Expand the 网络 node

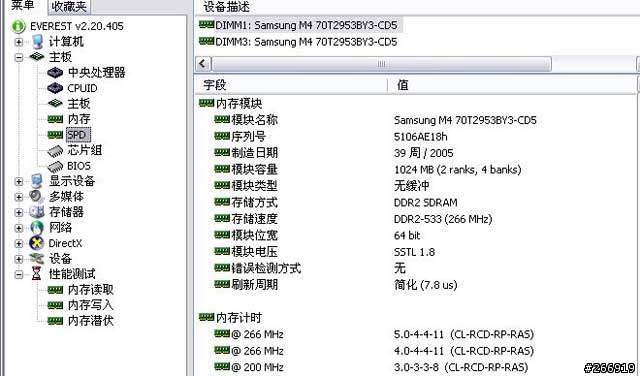tap(18, 228)
